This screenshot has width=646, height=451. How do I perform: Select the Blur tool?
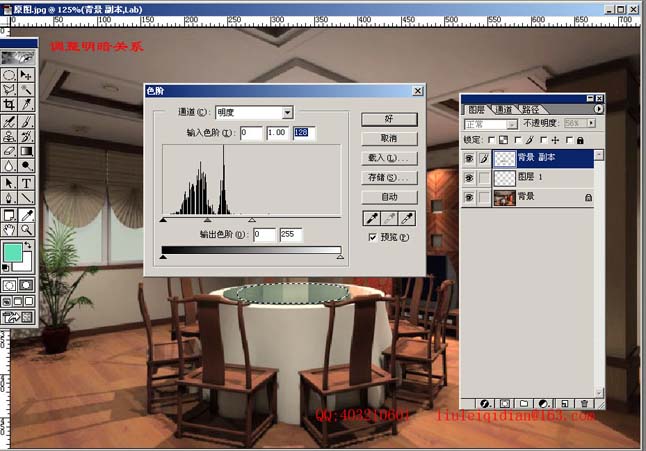(9, 166)
